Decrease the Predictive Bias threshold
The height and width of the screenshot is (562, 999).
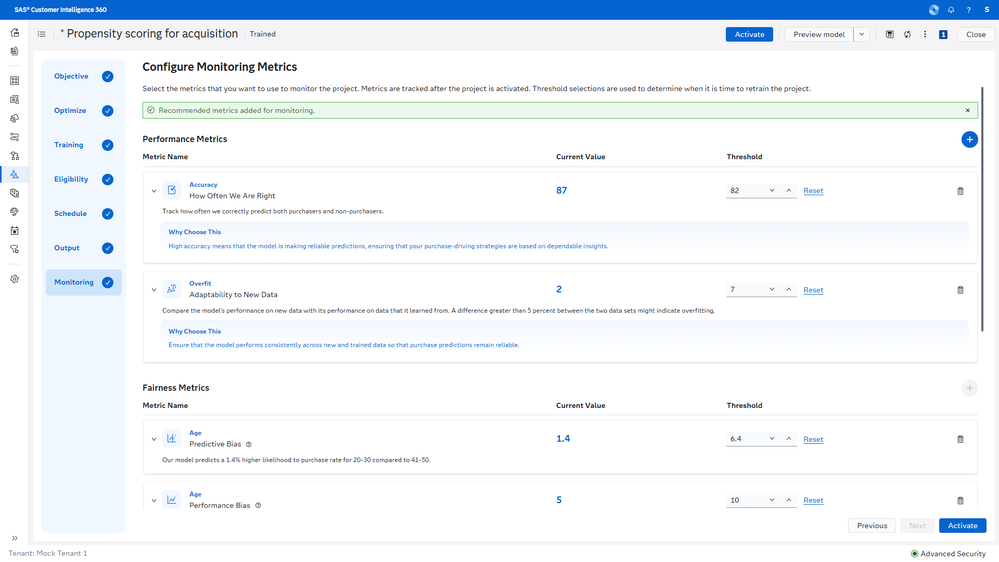click(x=772, y=438)
